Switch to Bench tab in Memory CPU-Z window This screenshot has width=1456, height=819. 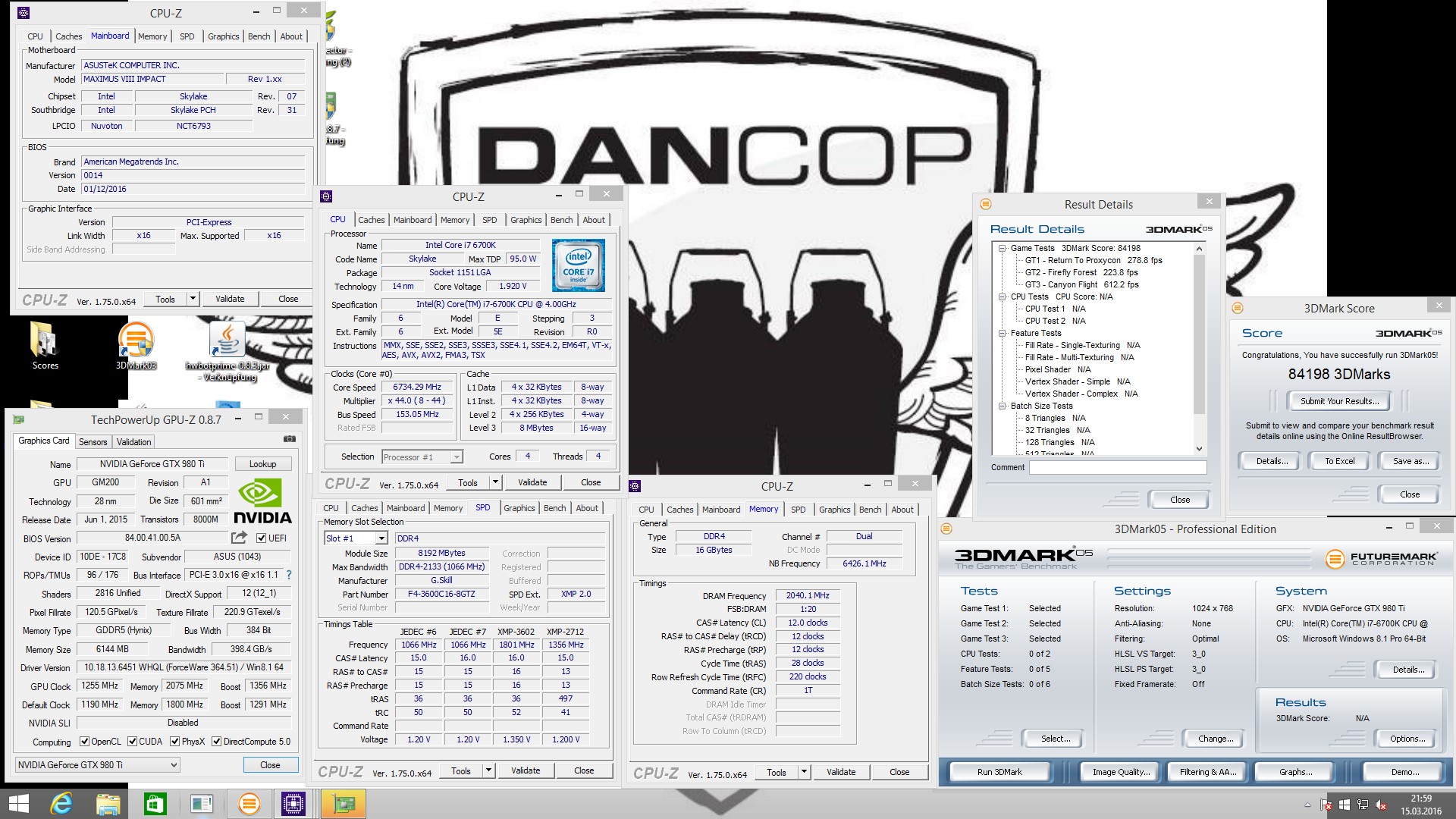pyautogui.click(x=870, y=510)
